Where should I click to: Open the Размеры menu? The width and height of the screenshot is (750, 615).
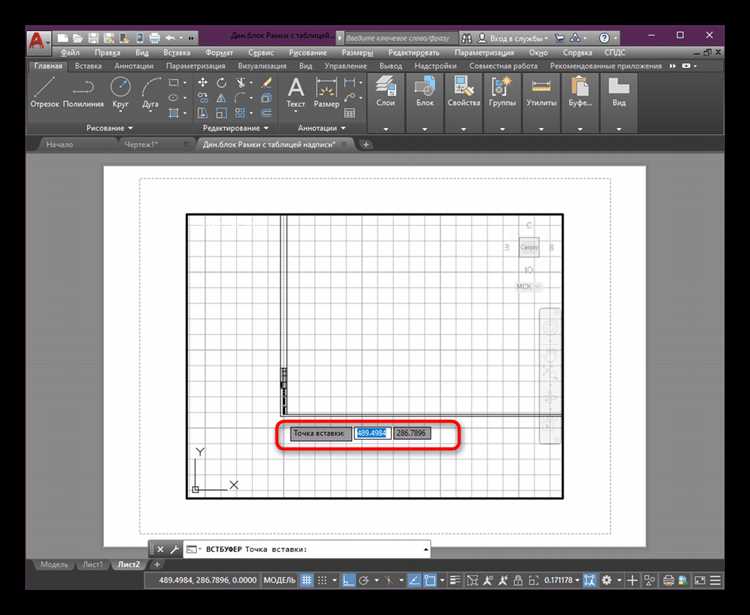[x=357, y=53]
